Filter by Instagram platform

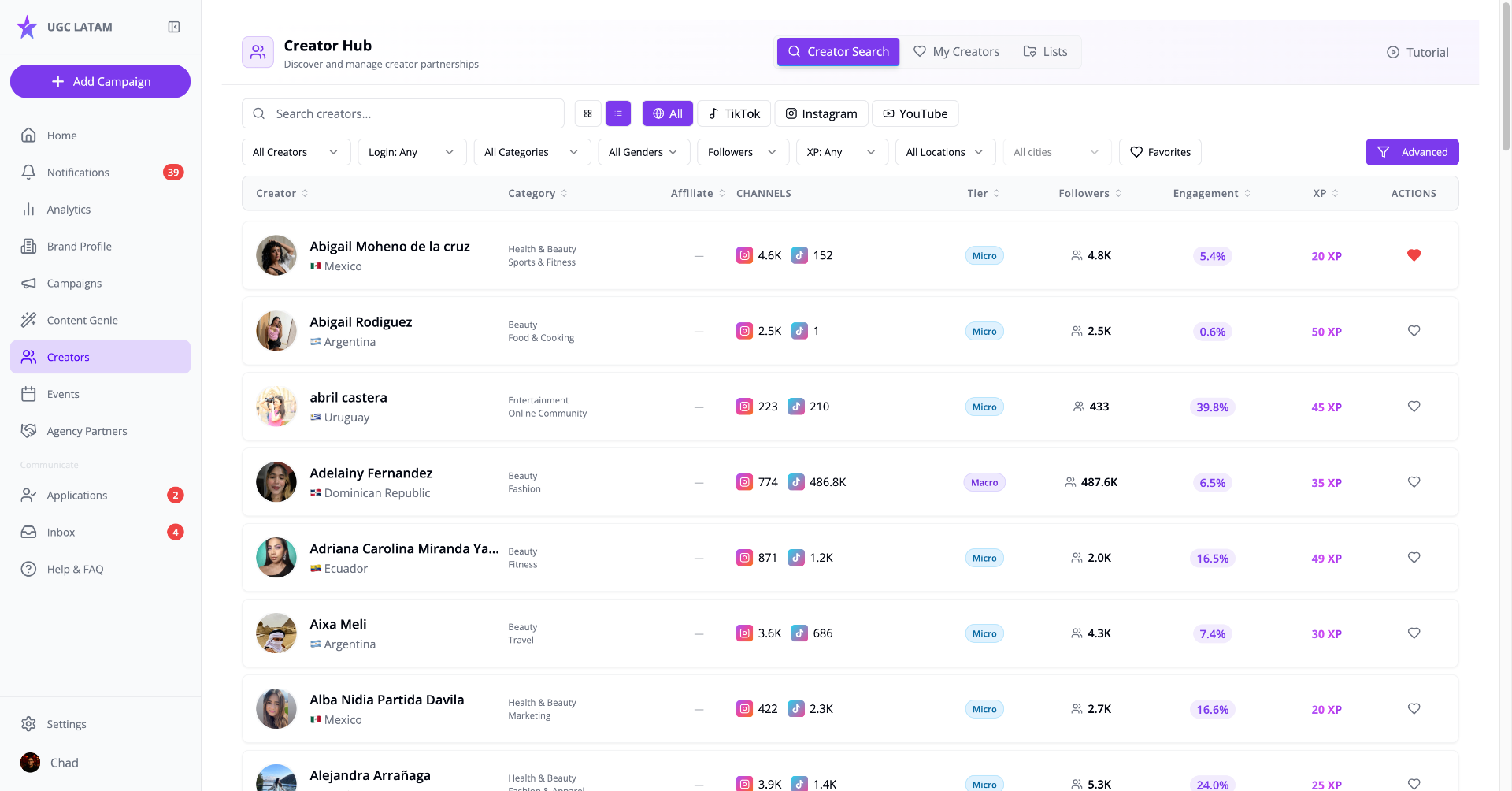821,113
